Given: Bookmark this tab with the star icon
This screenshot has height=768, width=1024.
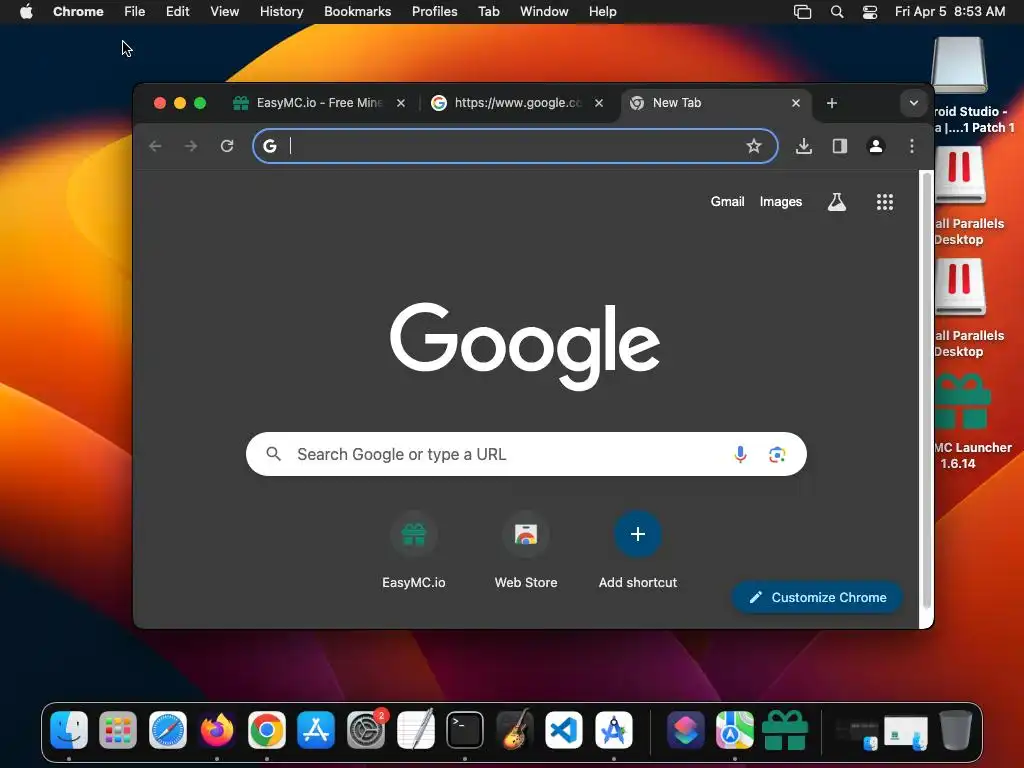Looking at the screenshot, I should (x=754, y=146).
